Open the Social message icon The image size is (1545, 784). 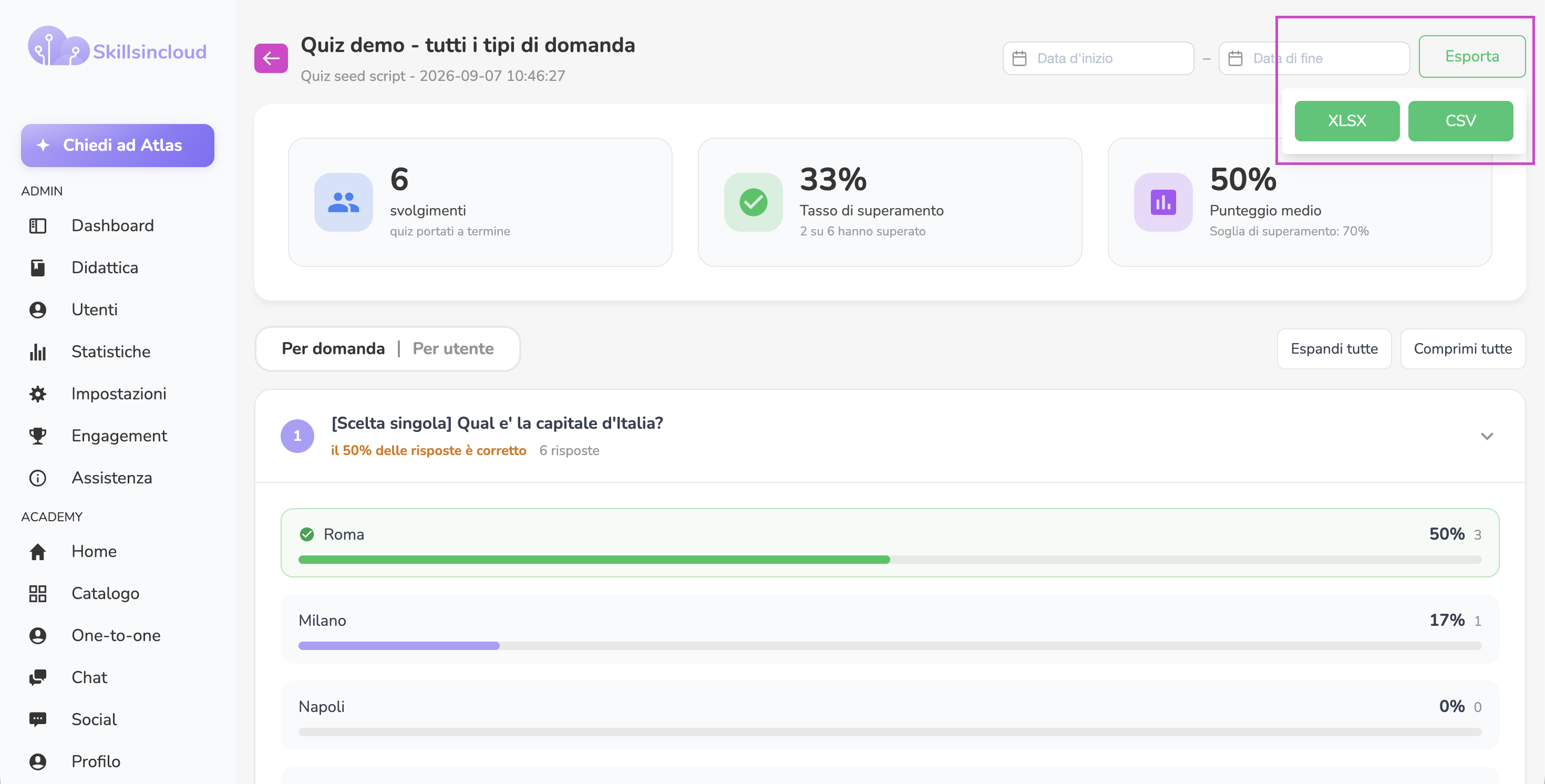[x=38, y=719]
